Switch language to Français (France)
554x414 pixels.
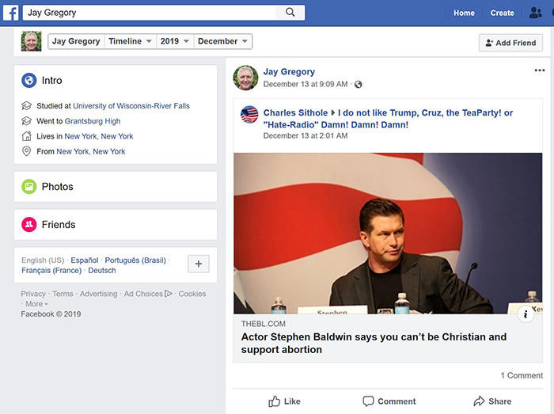[51, 270]
